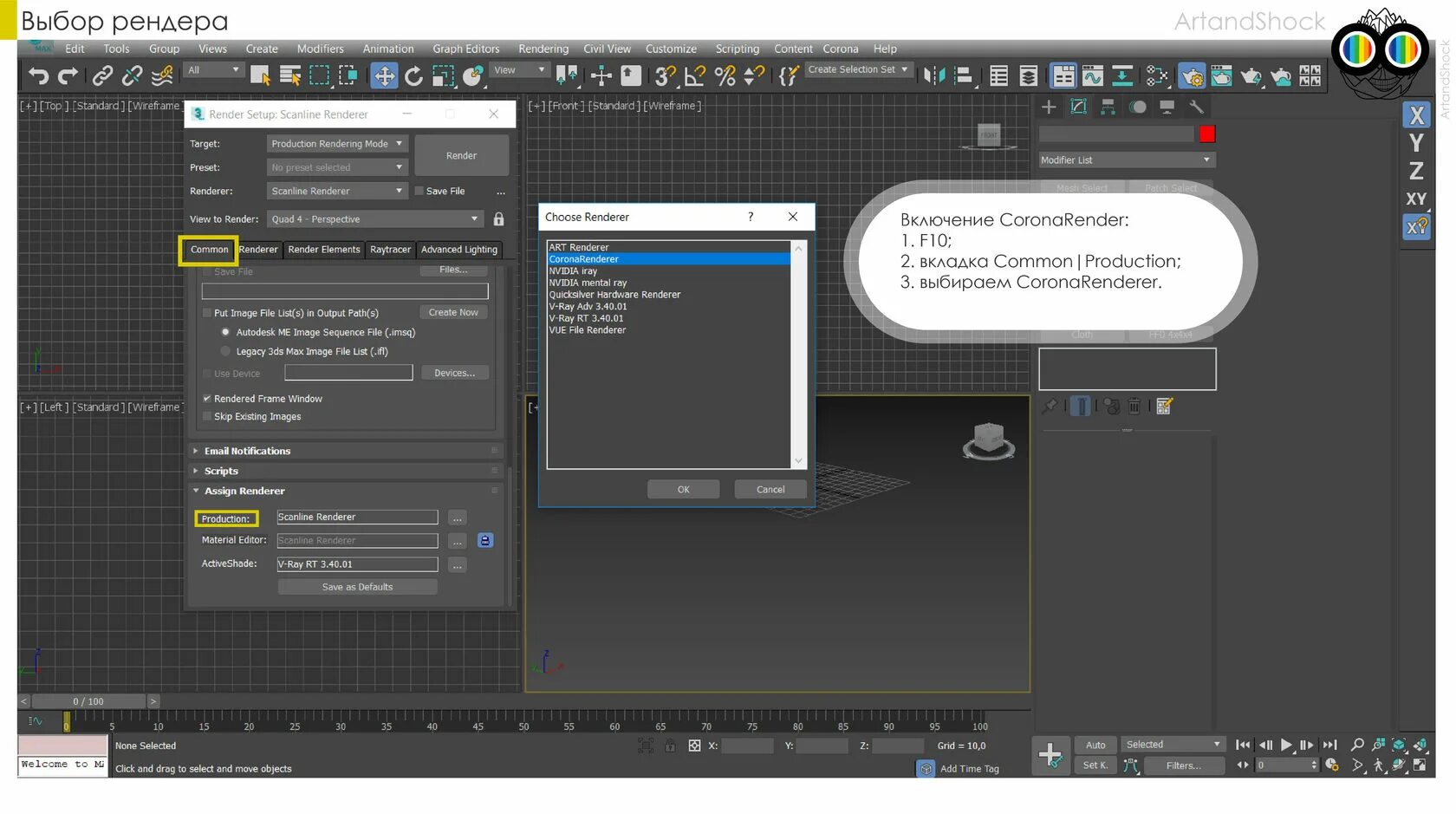
Task: Collapse the Assign Renderer rollout
Action: pos(347,491)
